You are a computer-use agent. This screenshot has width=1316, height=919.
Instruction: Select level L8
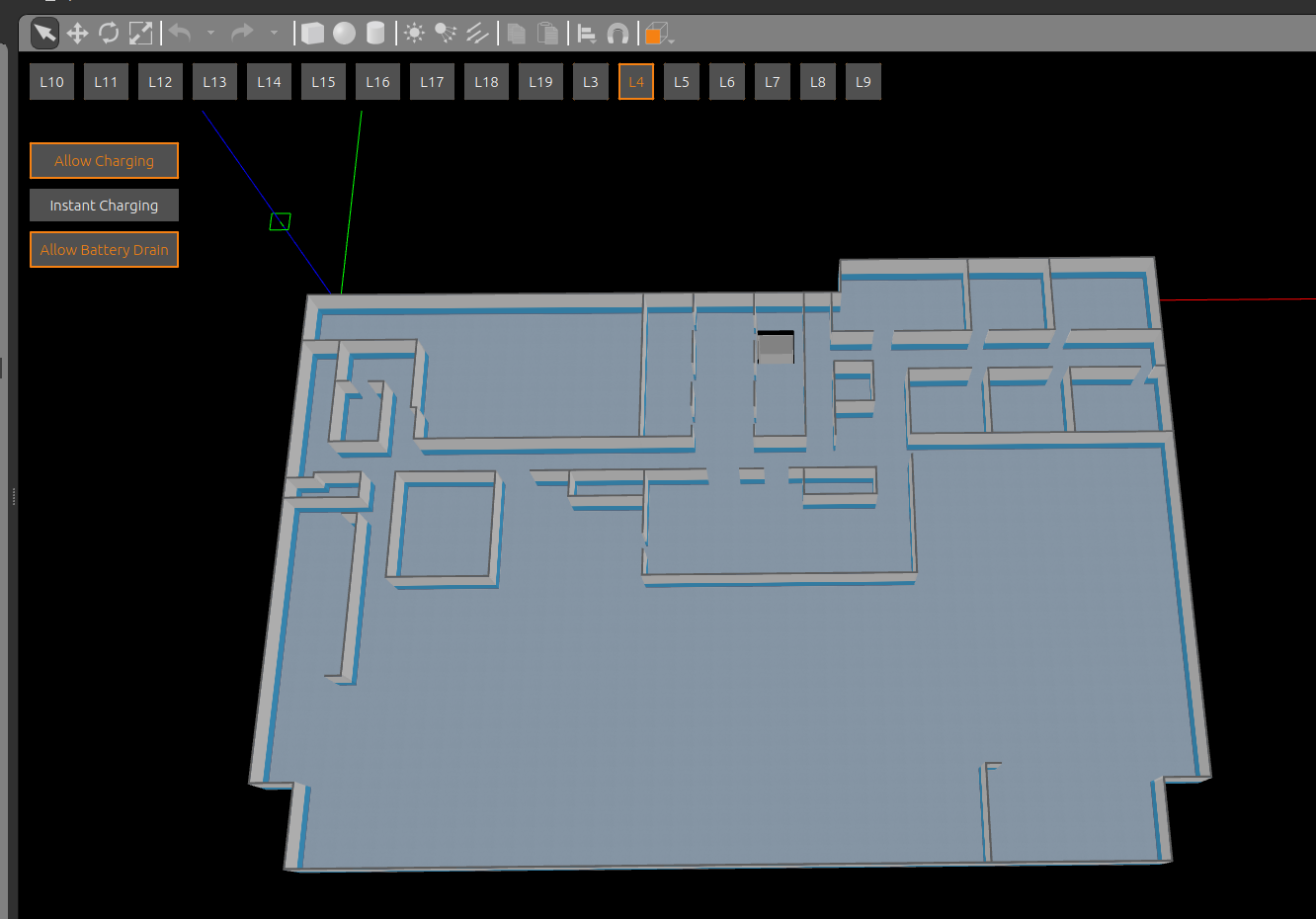coord(818,82)
